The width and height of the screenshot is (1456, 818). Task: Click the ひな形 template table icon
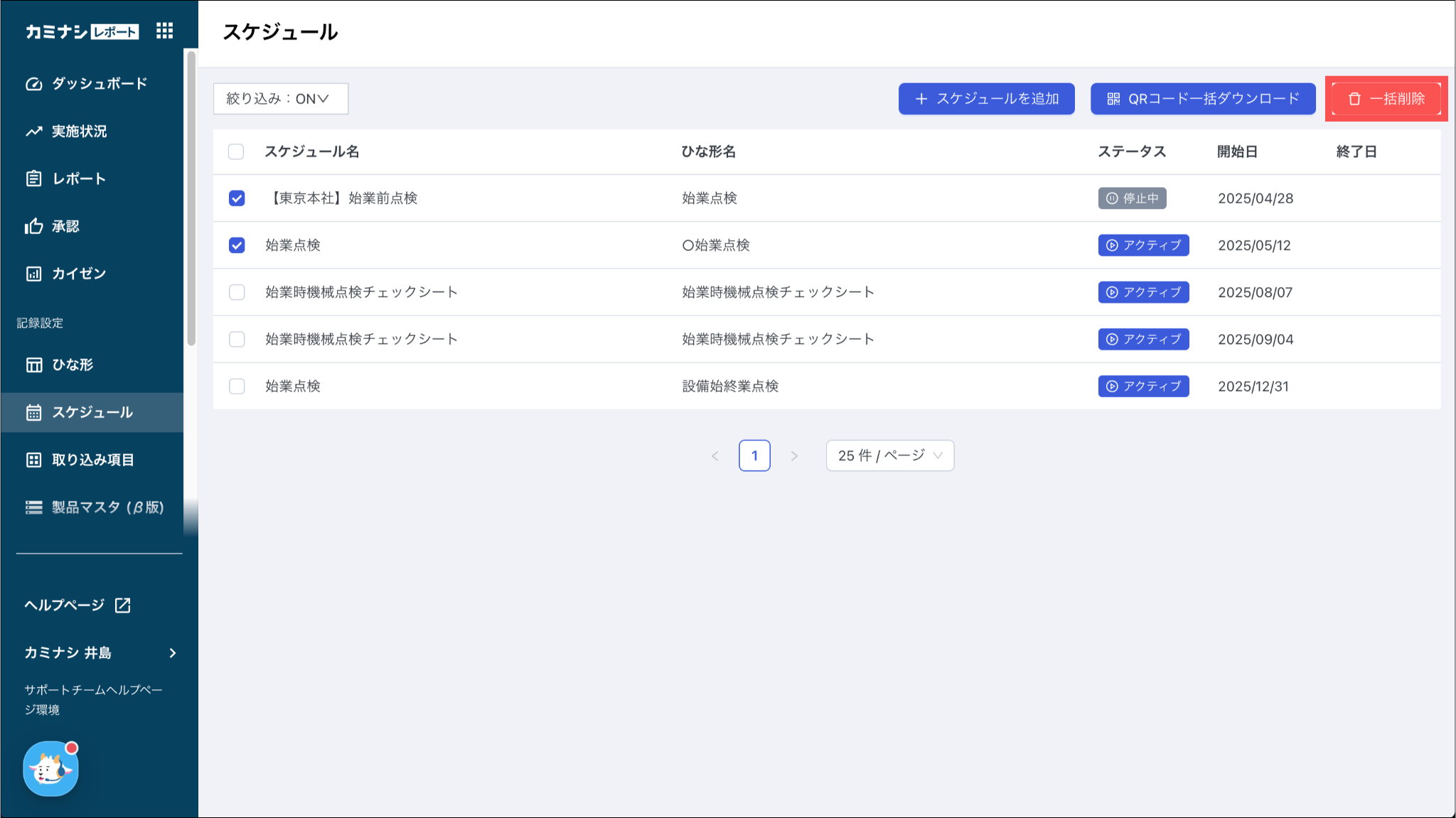[x=34, y=365]
